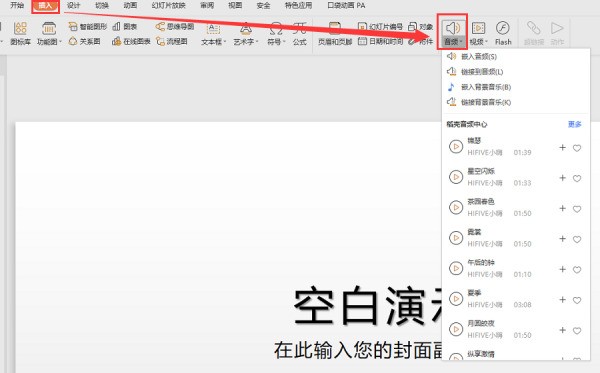
Task: Favorite the 星空闪烁 track with heart
Action: tap(577, 178)
